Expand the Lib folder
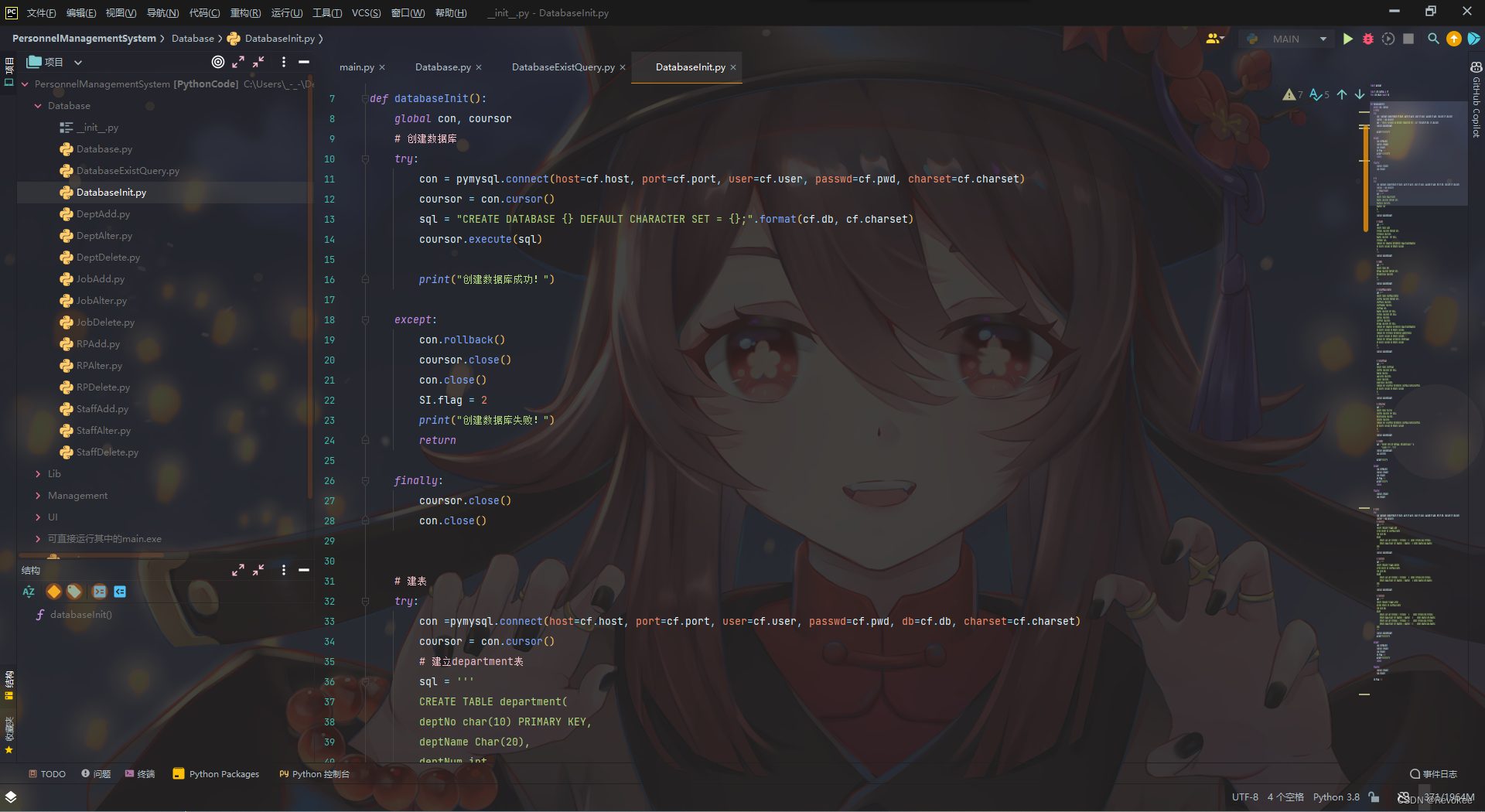This screenshot has width=1485, height=812. pyautogui.click(x=38, y=474)
